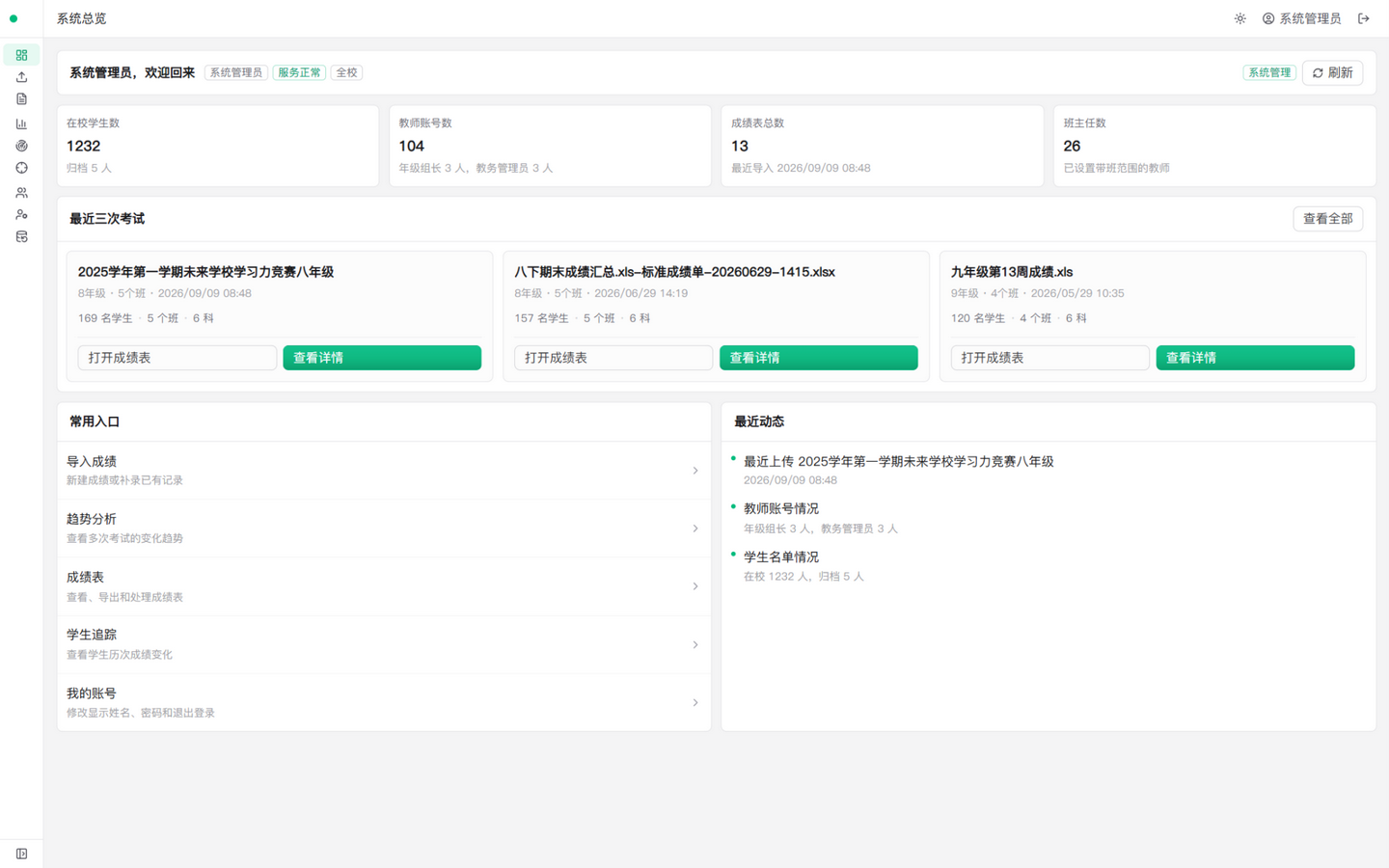Open the database backup icon in sidebar
The height and width of the screenshot is (868, 1389).
(21, 237)
